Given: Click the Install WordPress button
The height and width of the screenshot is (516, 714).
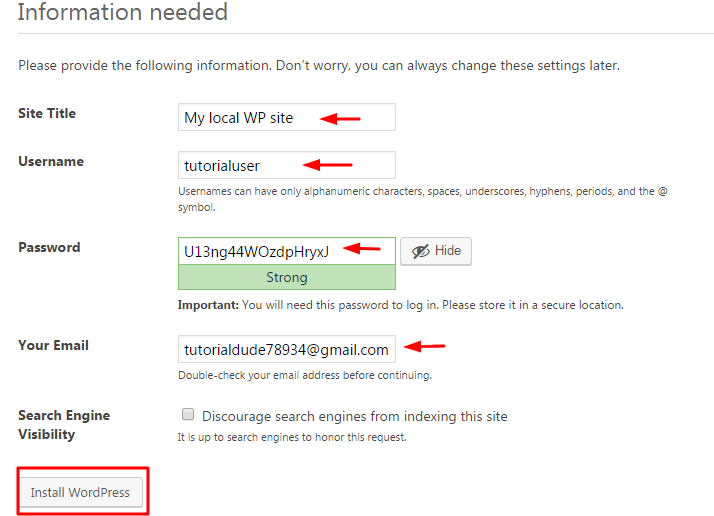Looking at the screenshot, I should tap(80, 492).
